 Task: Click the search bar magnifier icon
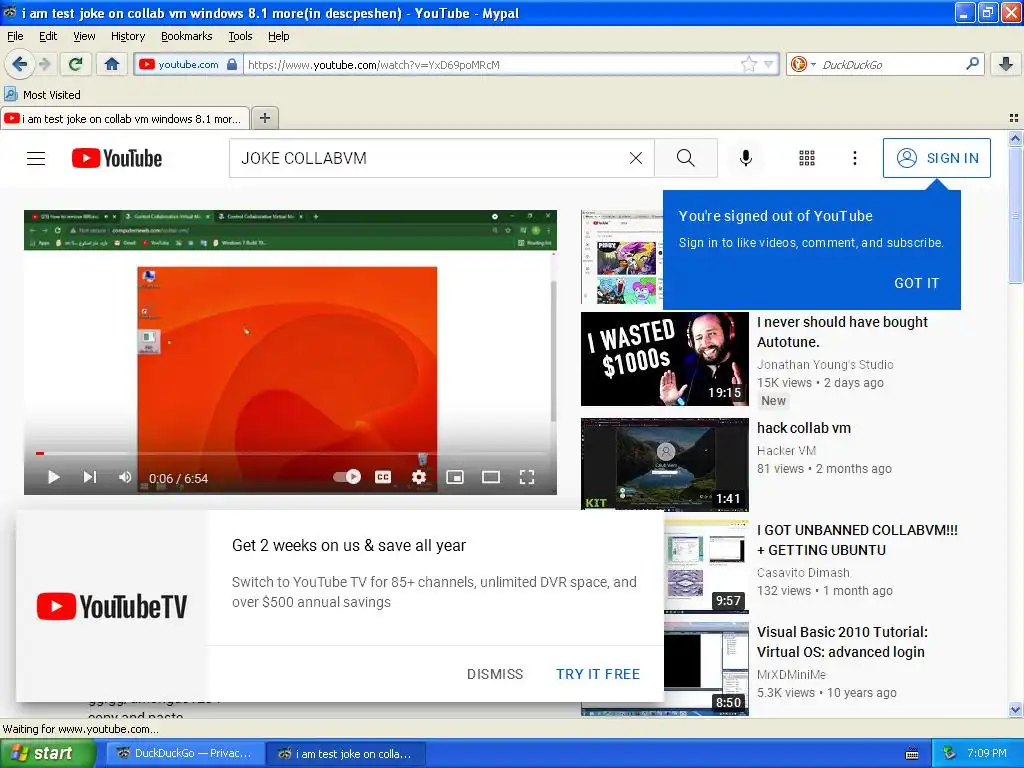[972, 64]
